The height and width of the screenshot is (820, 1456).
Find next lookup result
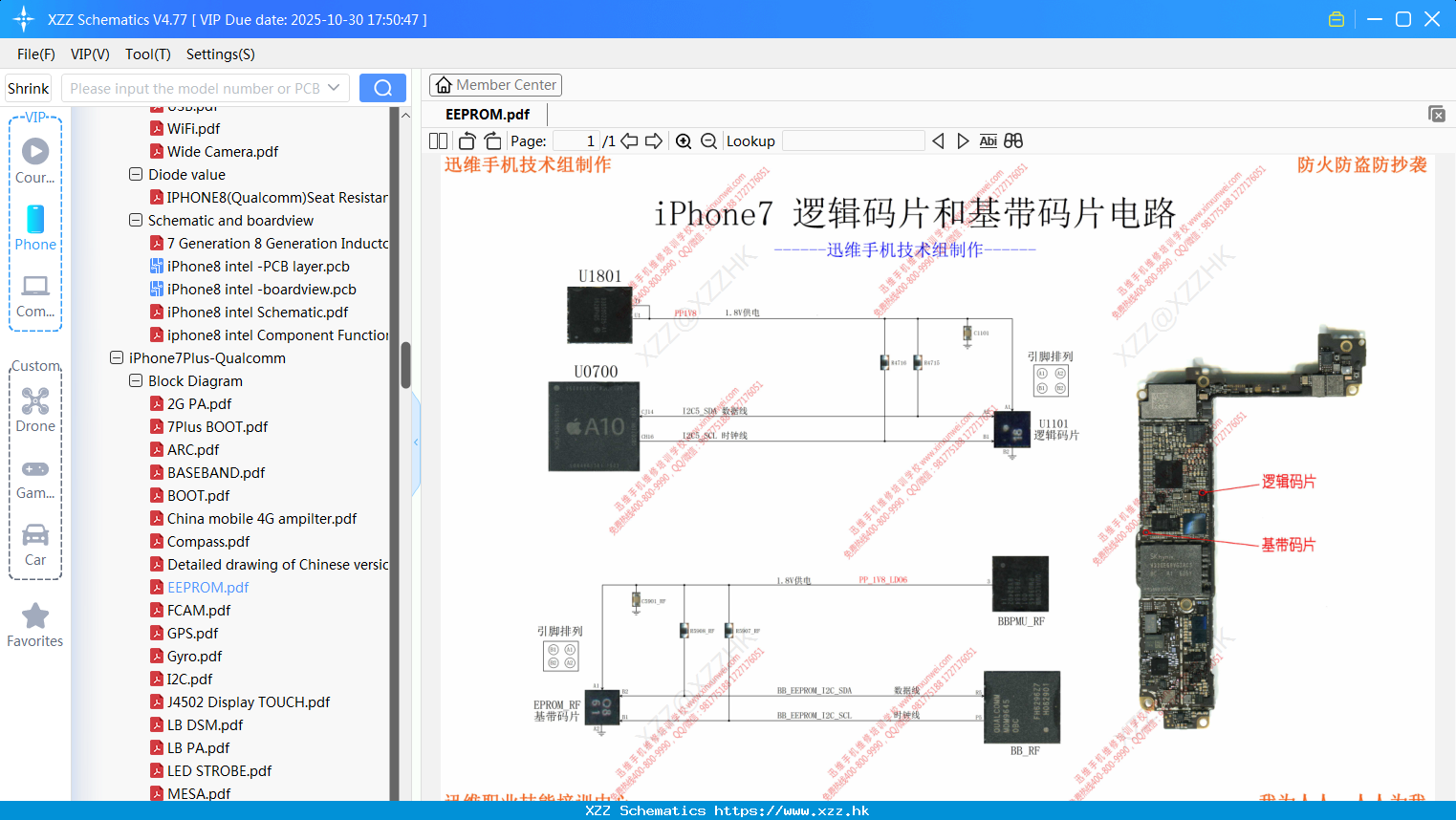point(963,140)
